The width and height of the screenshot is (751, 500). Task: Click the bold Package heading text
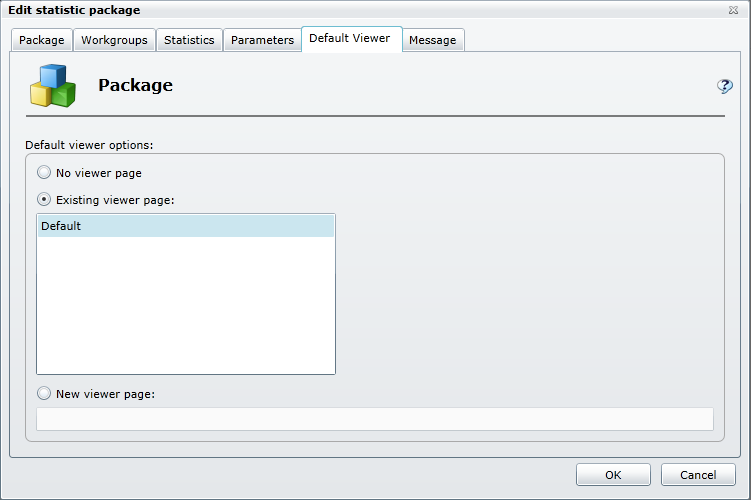click(x=135, y=86)
